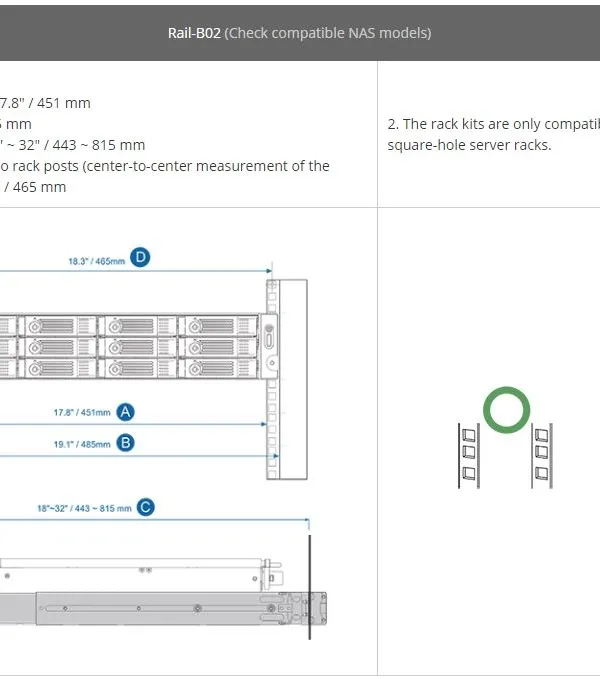This screenshot has width=600, height=679.
Task: Click the right square-hole rack post illustration
Action: point(542,456)
